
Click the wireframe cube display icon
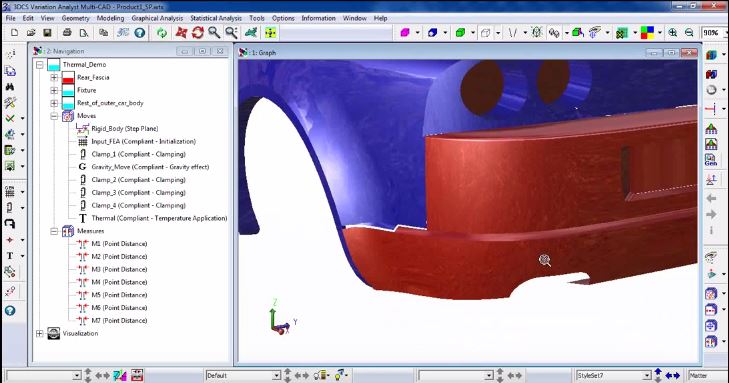[x=486, y=33]
